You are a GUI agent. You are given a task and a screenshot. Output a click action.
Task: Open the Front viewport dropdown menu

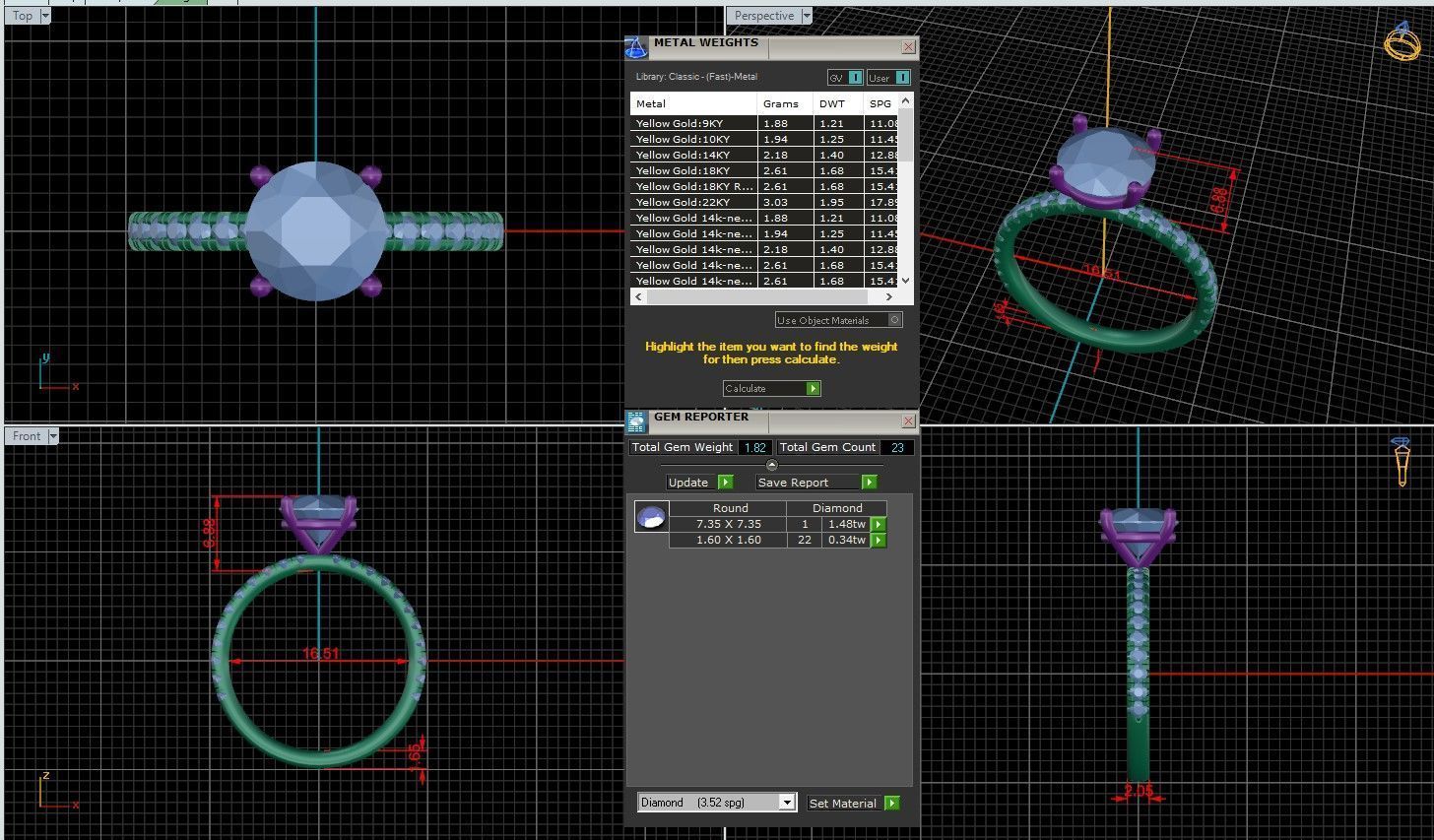(x=53, y=436)
